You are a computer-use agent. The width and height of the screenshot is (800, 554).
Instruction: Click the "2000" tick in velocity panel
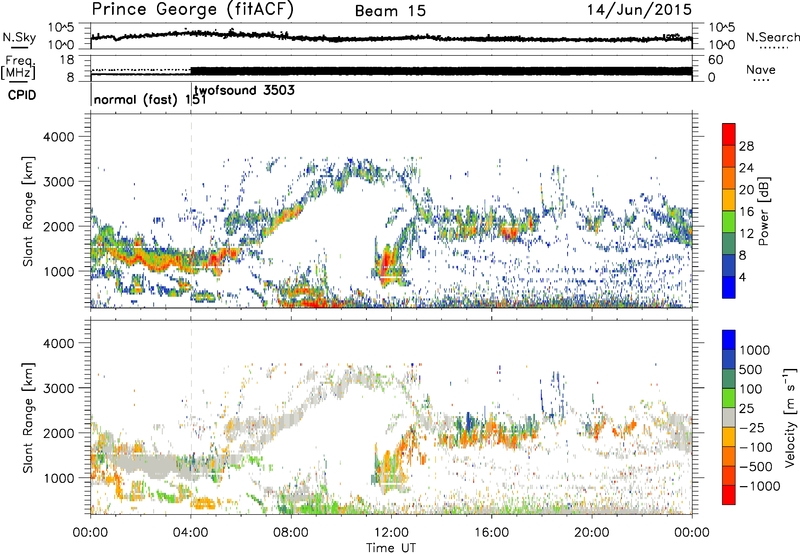(58, 433)
